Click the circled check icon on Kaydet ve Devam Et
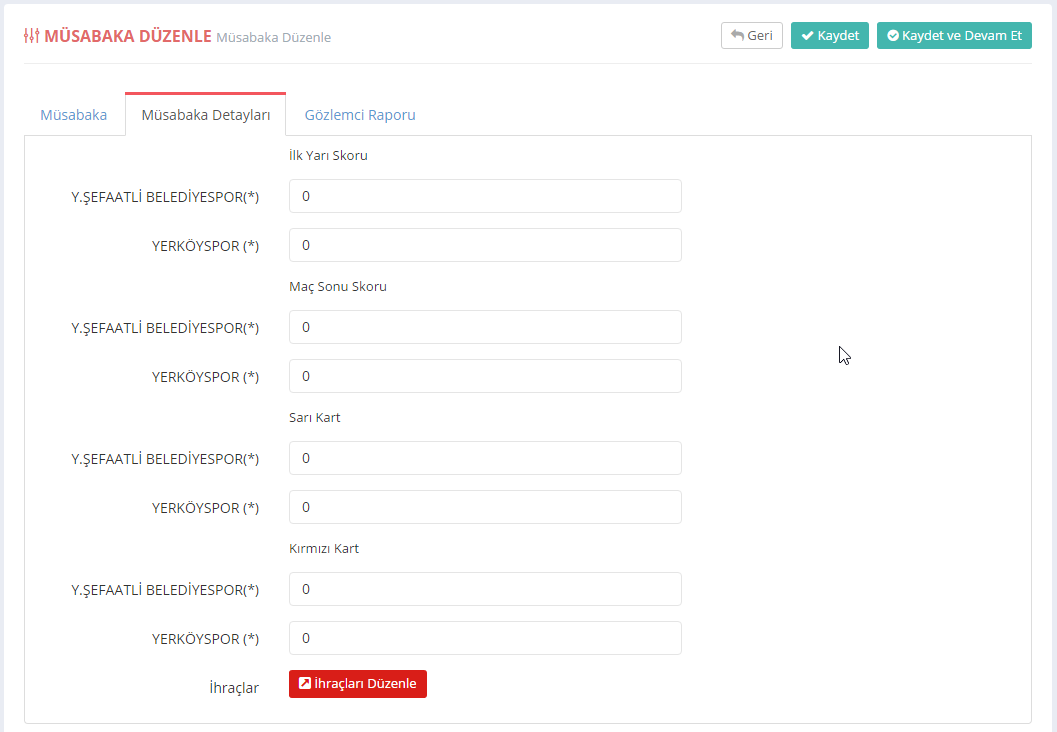 pyautogui.click(x=893, y=36)
